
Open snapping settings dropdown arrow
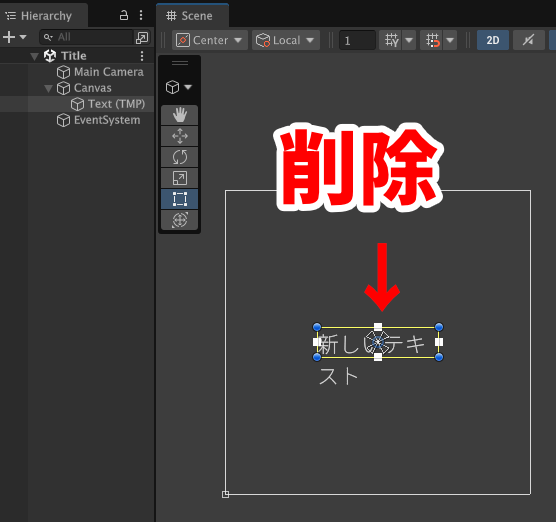(x=450, y=40)
